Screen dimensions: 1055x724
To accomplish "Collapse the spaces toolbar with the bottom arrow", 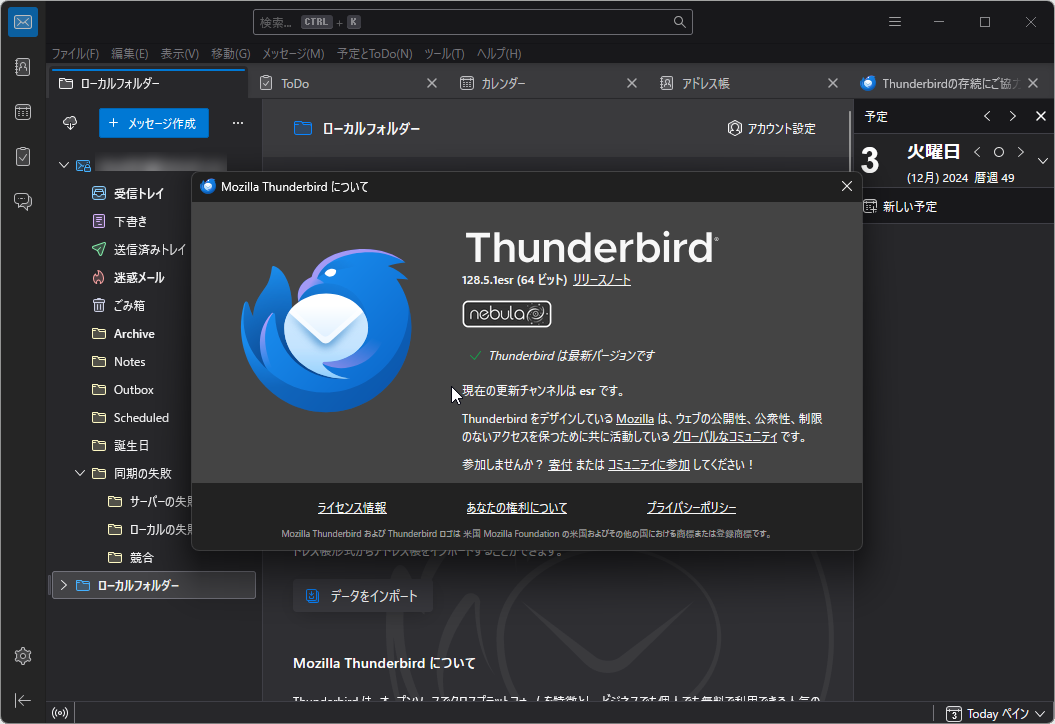I will click(22, 700).
